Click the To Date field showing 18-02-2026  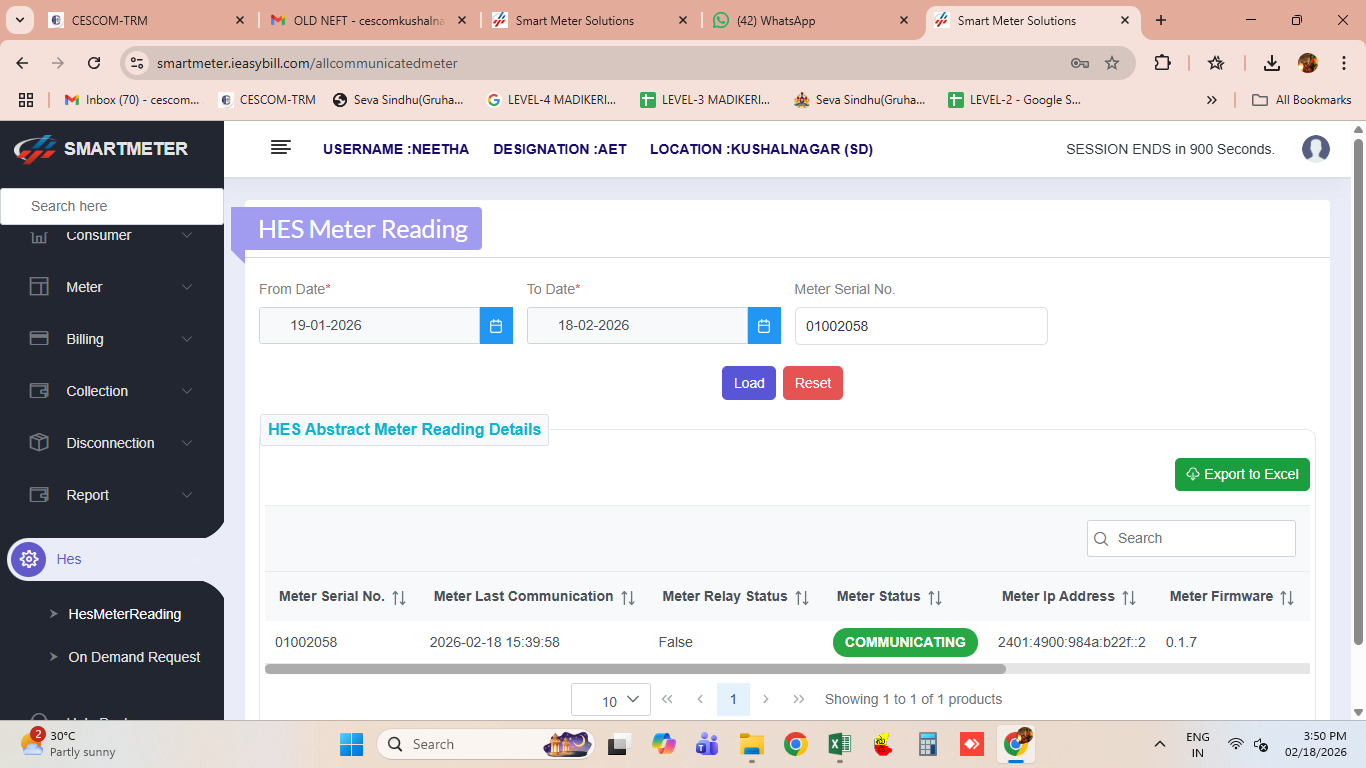tap(637, 326)
